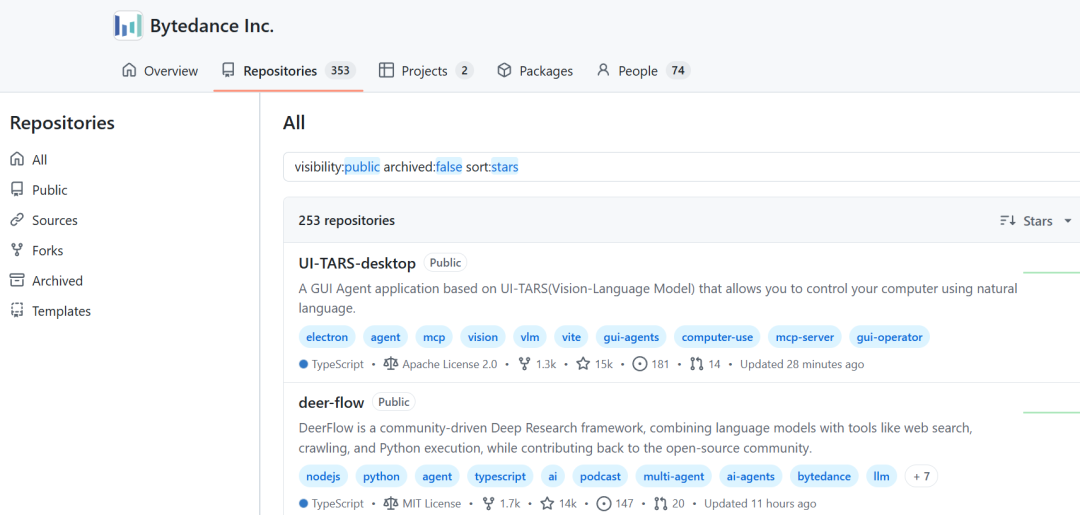The image size is (1080, 515).
Task: Click the Templates icon in the sidebar
Action: [17, 311]
